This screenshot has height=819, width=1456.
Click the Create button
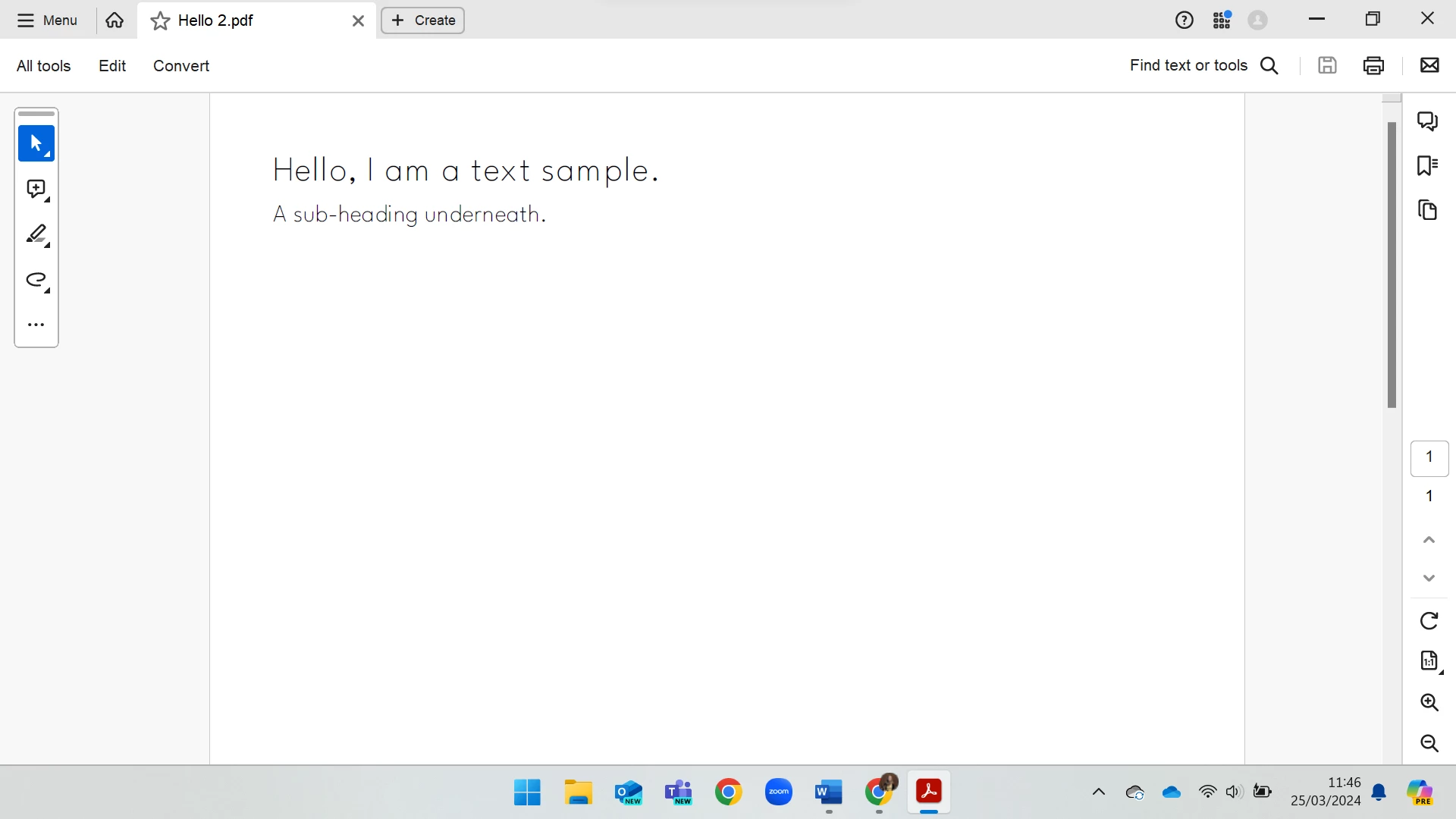coord(423,20)
